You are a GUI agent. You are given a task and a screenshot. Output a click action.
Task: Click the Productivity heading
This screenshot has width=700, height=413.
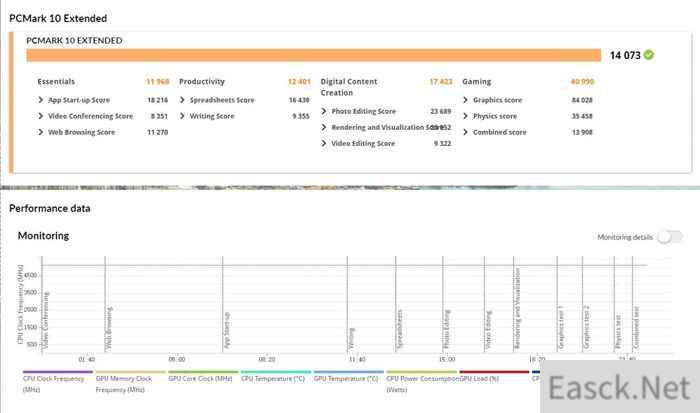tap(202, 82)
